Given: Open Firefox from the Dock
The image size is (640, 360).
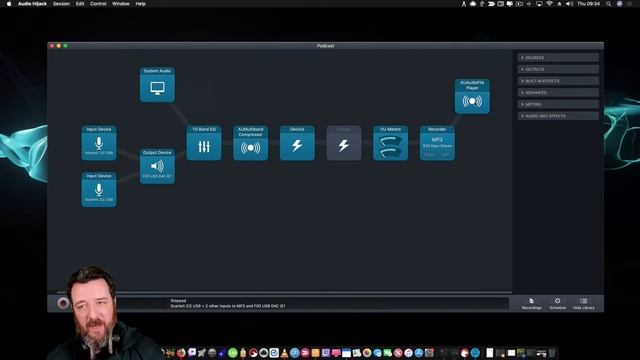Looking at the screenshot, I should click(181, 353).
